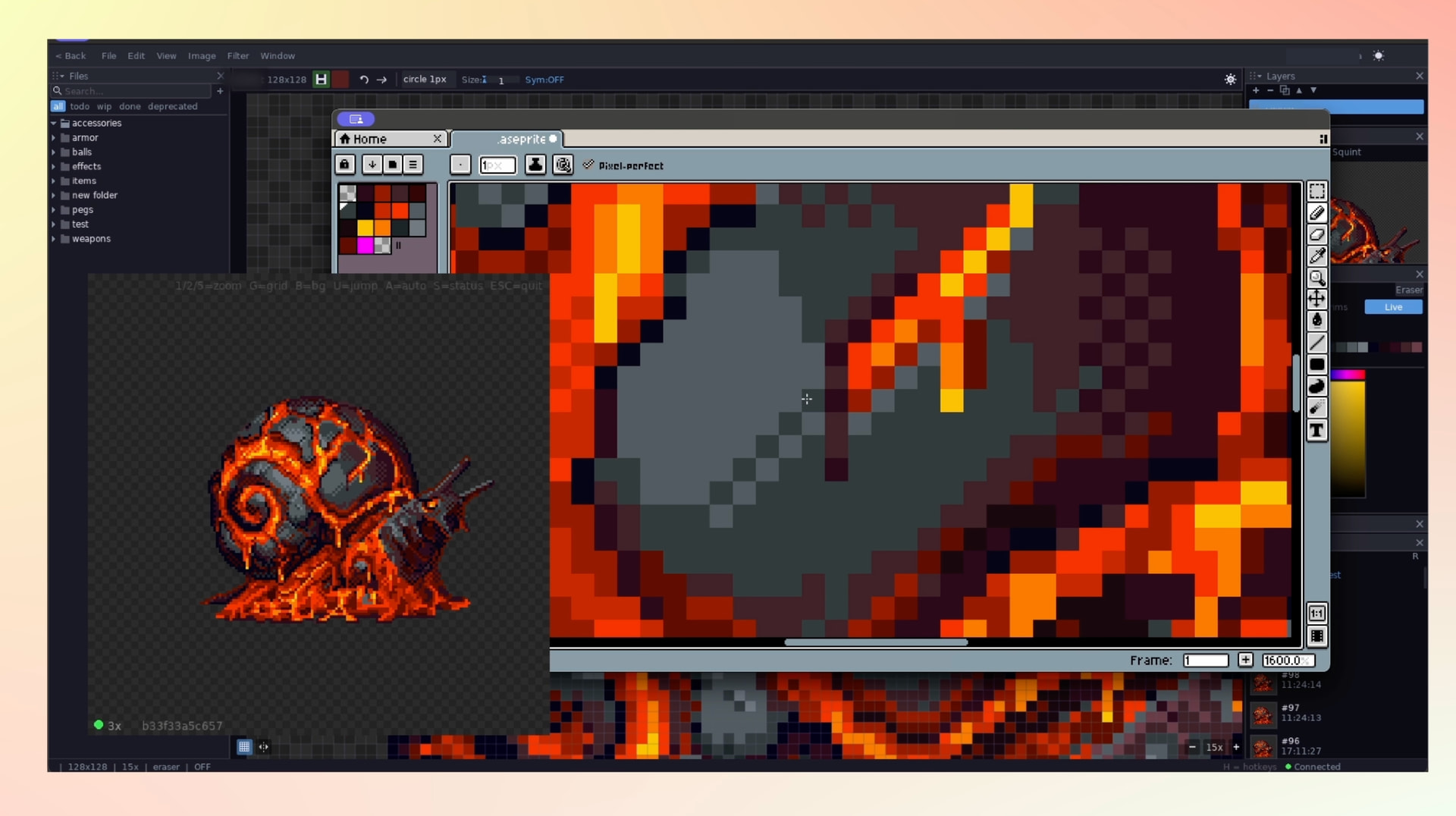Expand the weapons folder

[54, 238]
